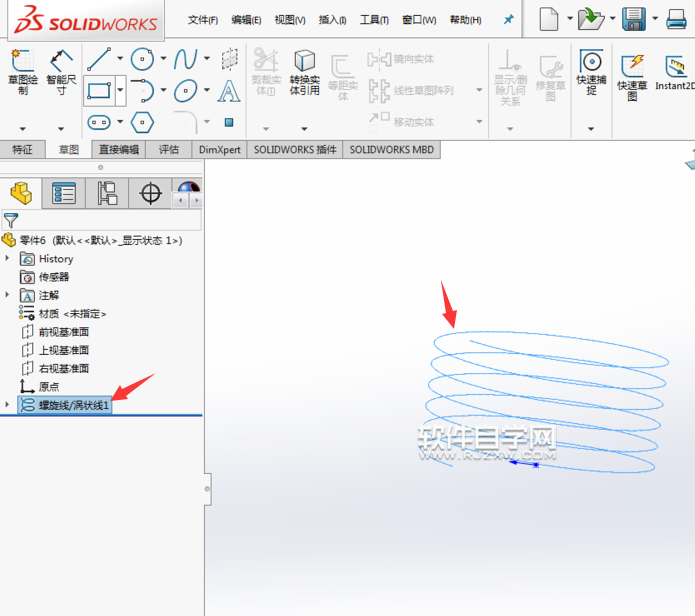The height and width of the screenshot is (616, 695).
Task: Select the Spline sketch tool
Action: coord(185,59)
